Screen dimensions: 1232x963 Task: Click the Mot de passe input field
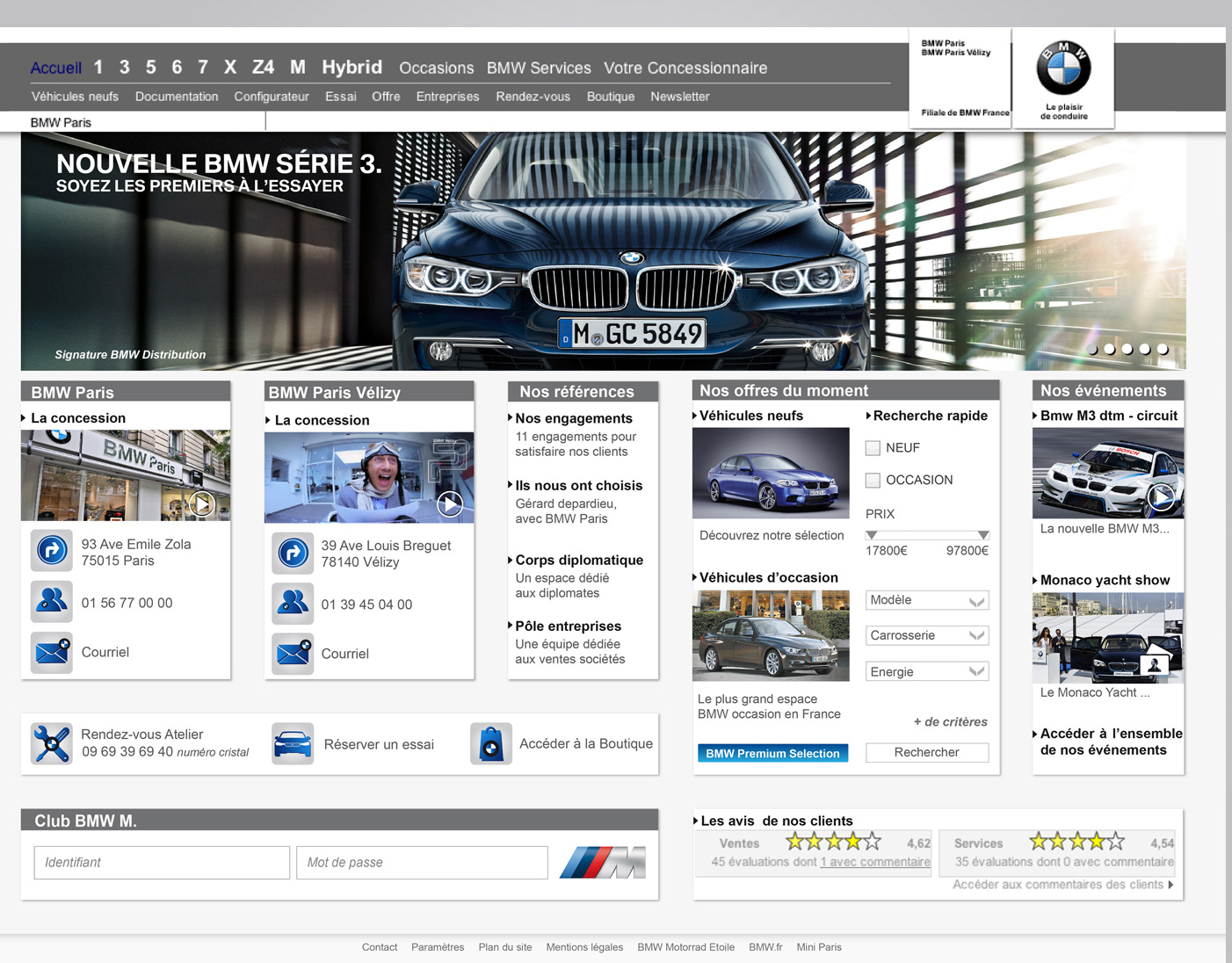(x=422, y=863)
